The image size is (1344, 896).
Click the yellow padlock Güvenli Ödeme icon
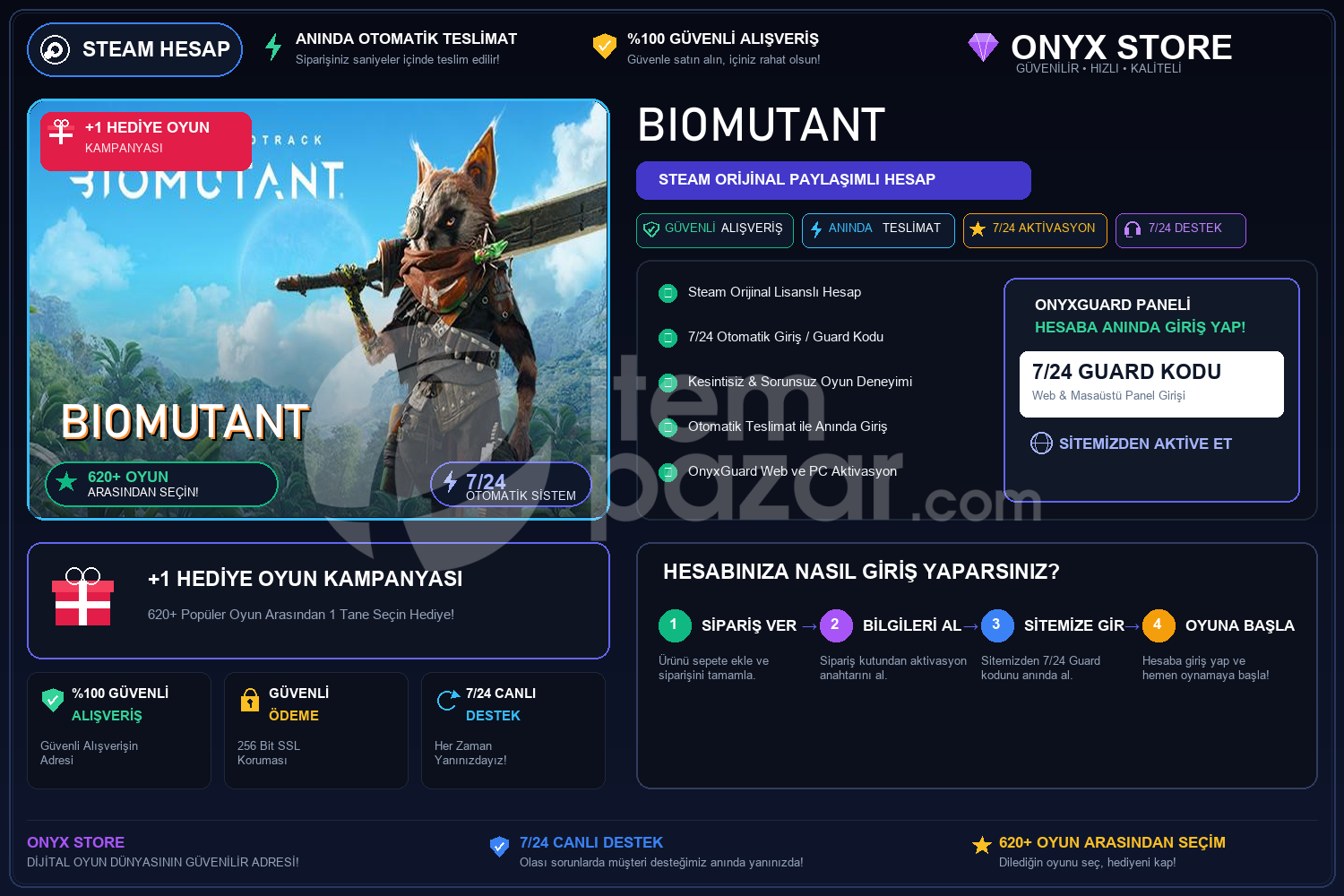(x=250, y=700)
